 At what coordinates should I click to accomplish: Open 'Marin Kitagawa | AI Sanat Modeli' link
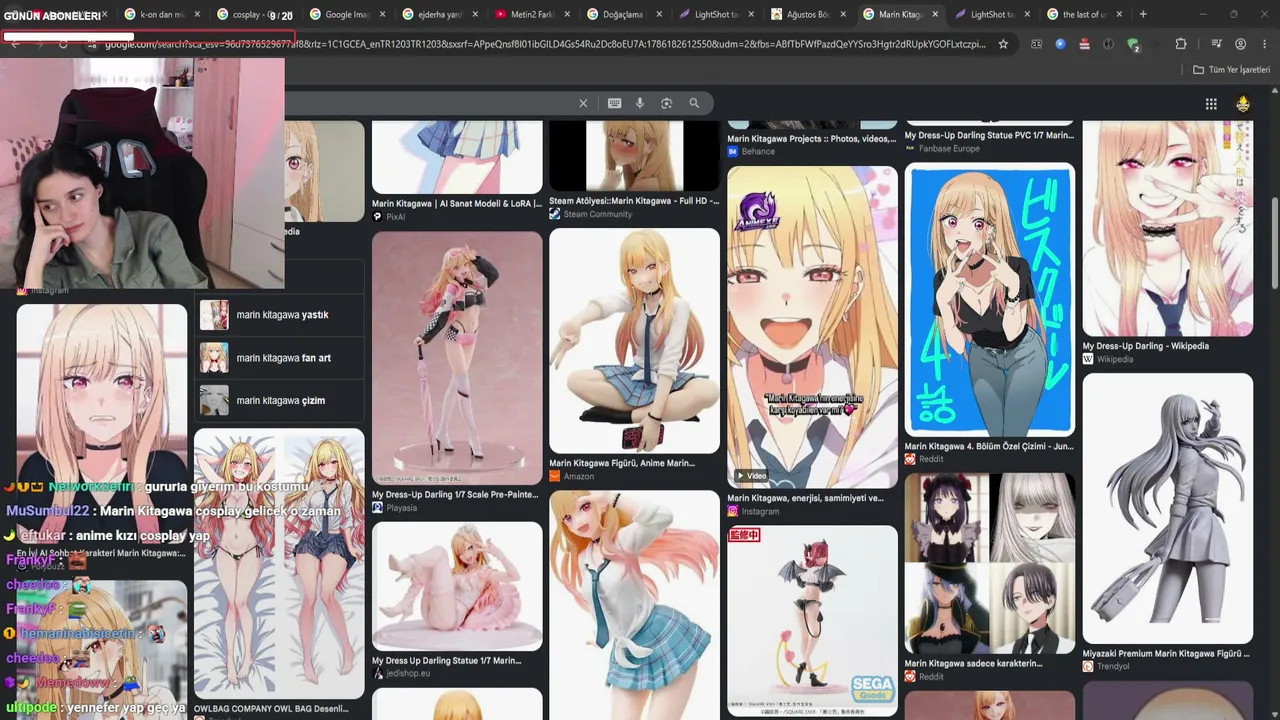(457, 203)
